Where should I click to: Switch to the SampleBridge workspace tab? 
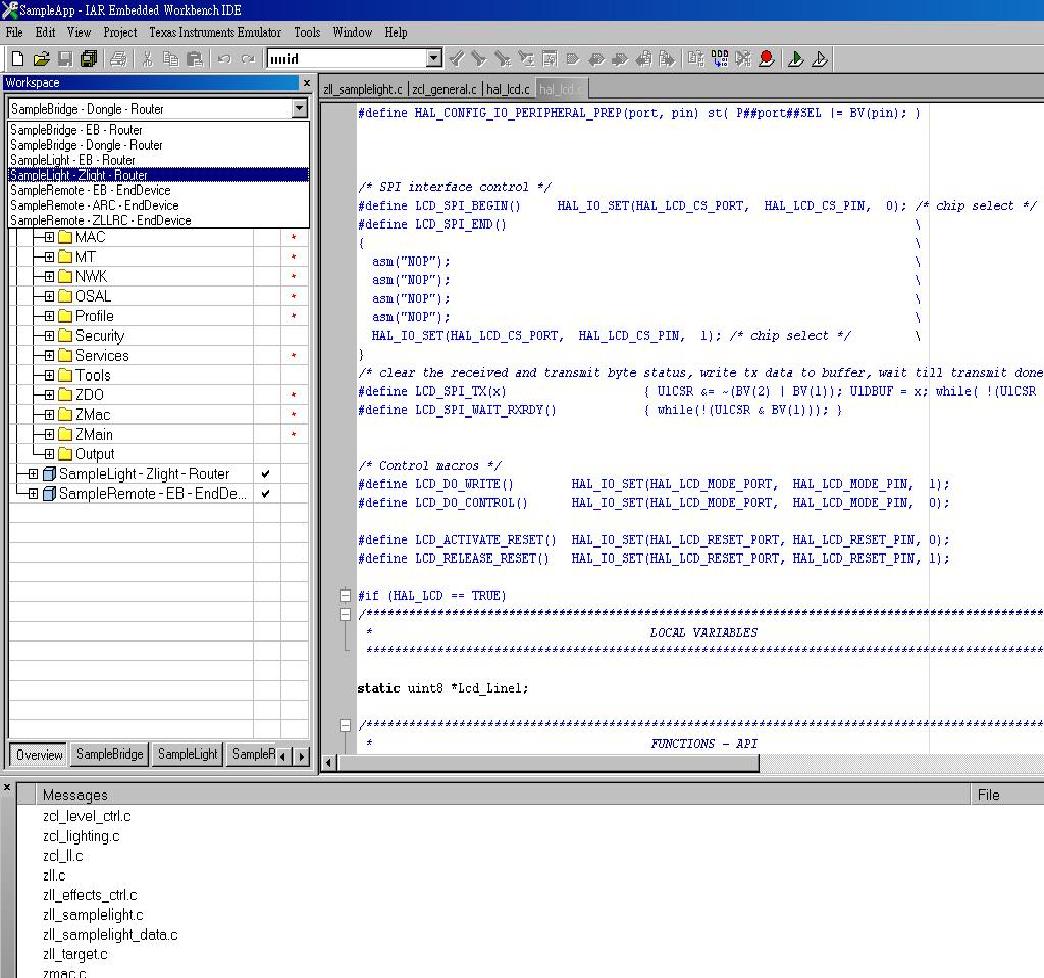[109, 754]
